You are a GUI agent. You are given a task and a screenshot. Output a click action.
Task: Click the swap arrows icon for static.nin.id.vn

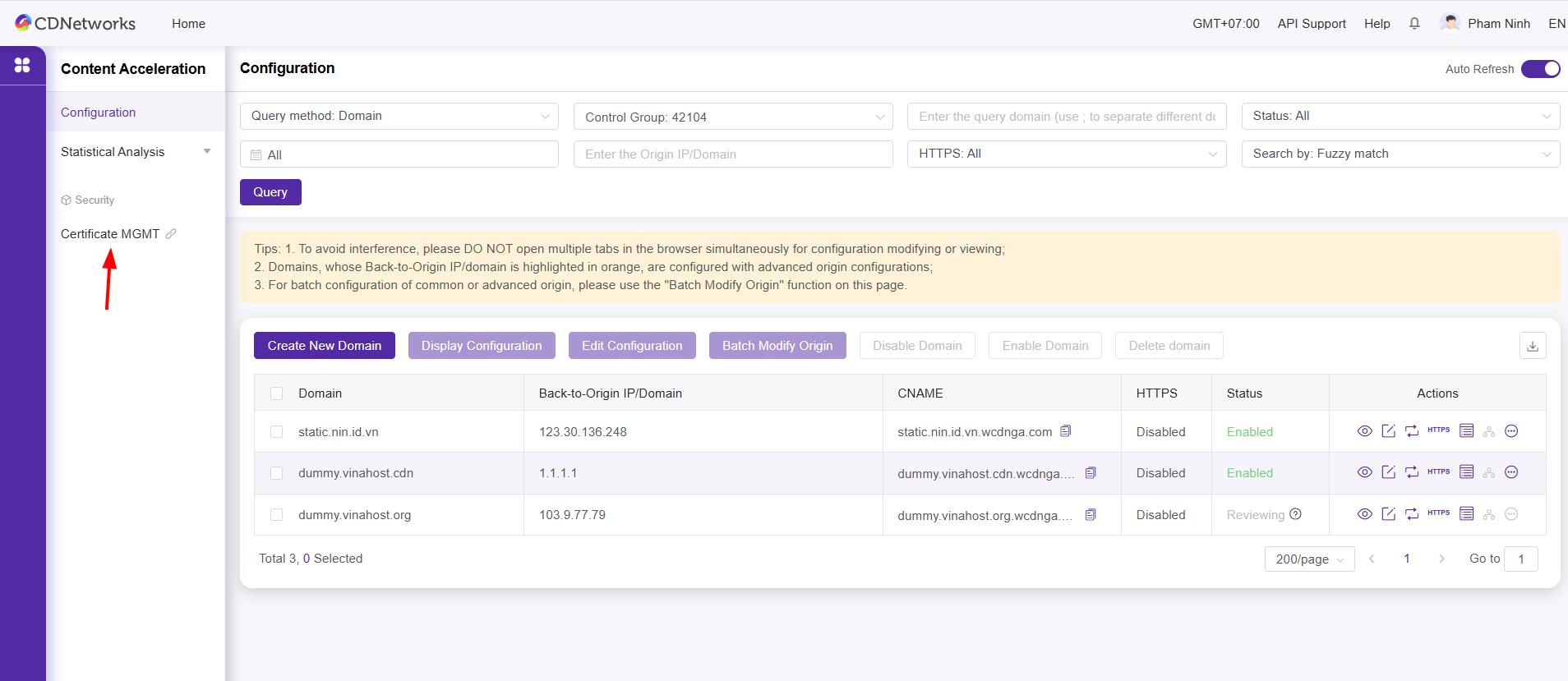[1412, 431]
